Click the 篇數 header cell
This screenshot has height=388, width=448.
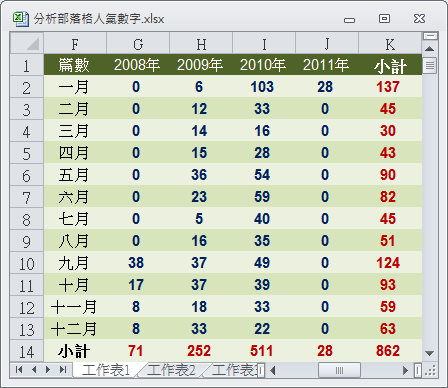75,65
